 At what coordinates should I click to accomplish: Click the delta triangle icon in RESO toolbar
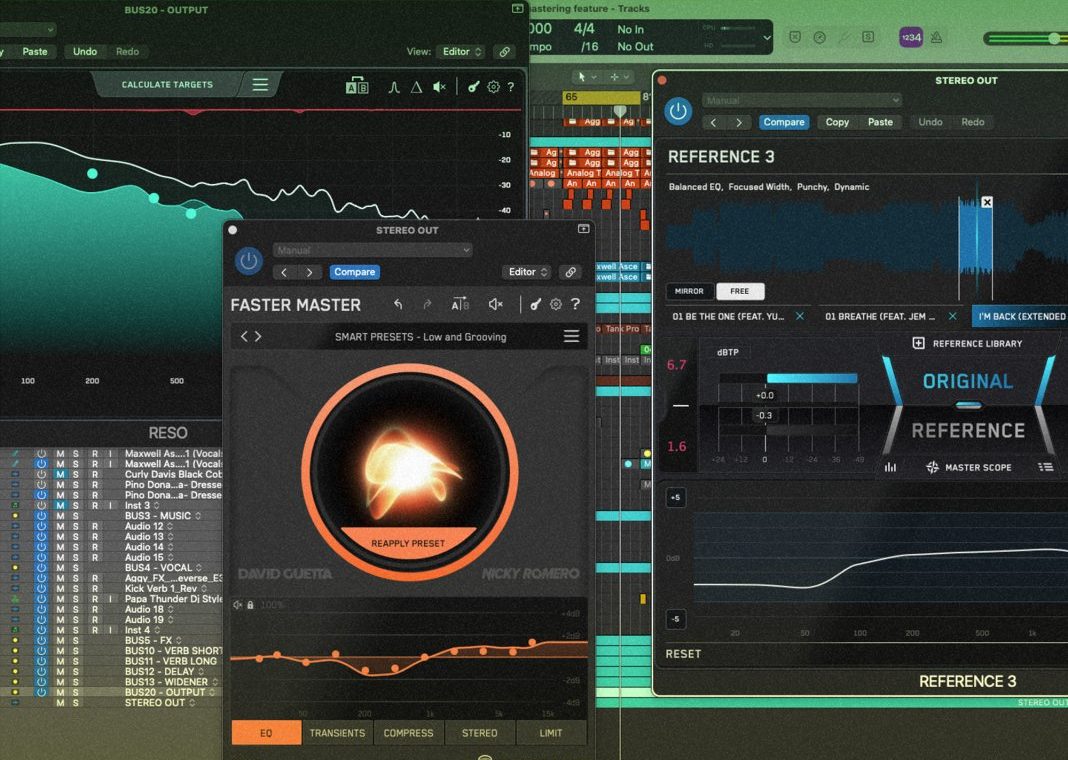point(416,86)
